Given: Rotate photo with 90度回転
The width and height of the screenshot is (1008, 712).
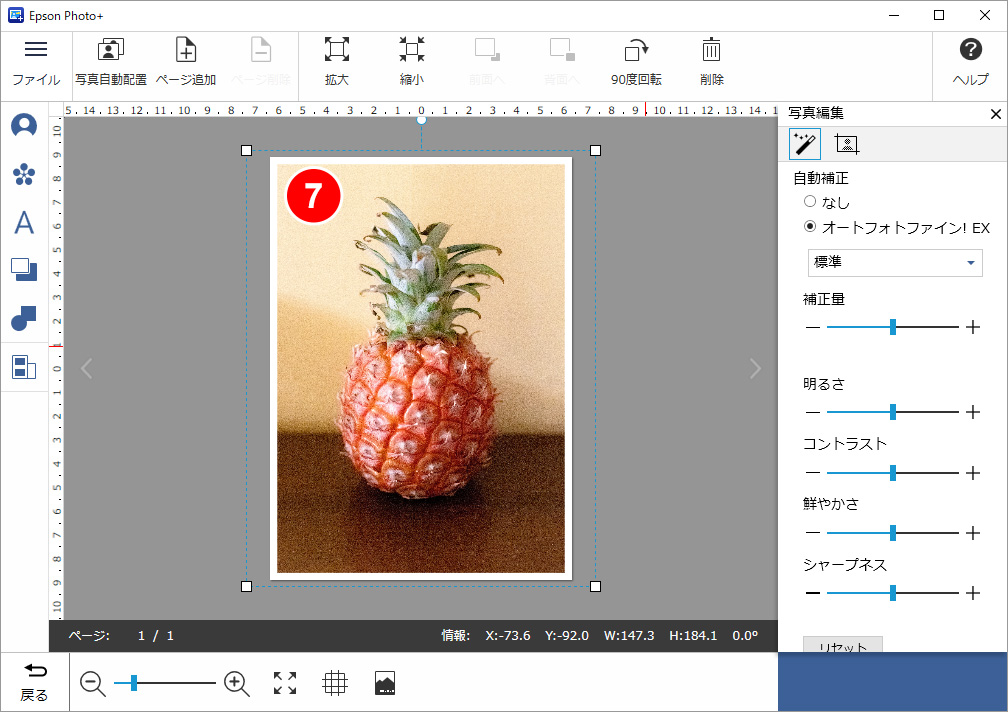Looking at the screenshot, I should coord(636,51).
